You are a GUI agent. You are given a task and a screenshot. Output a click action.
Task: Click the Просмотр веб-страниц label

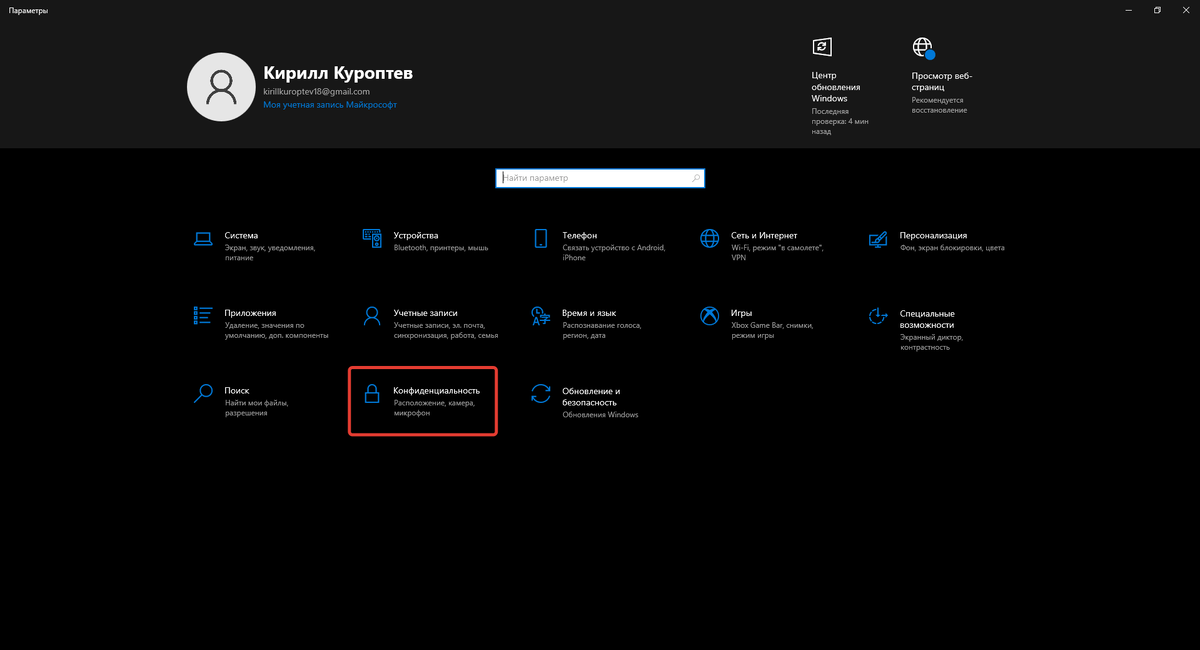click(942, 81)
